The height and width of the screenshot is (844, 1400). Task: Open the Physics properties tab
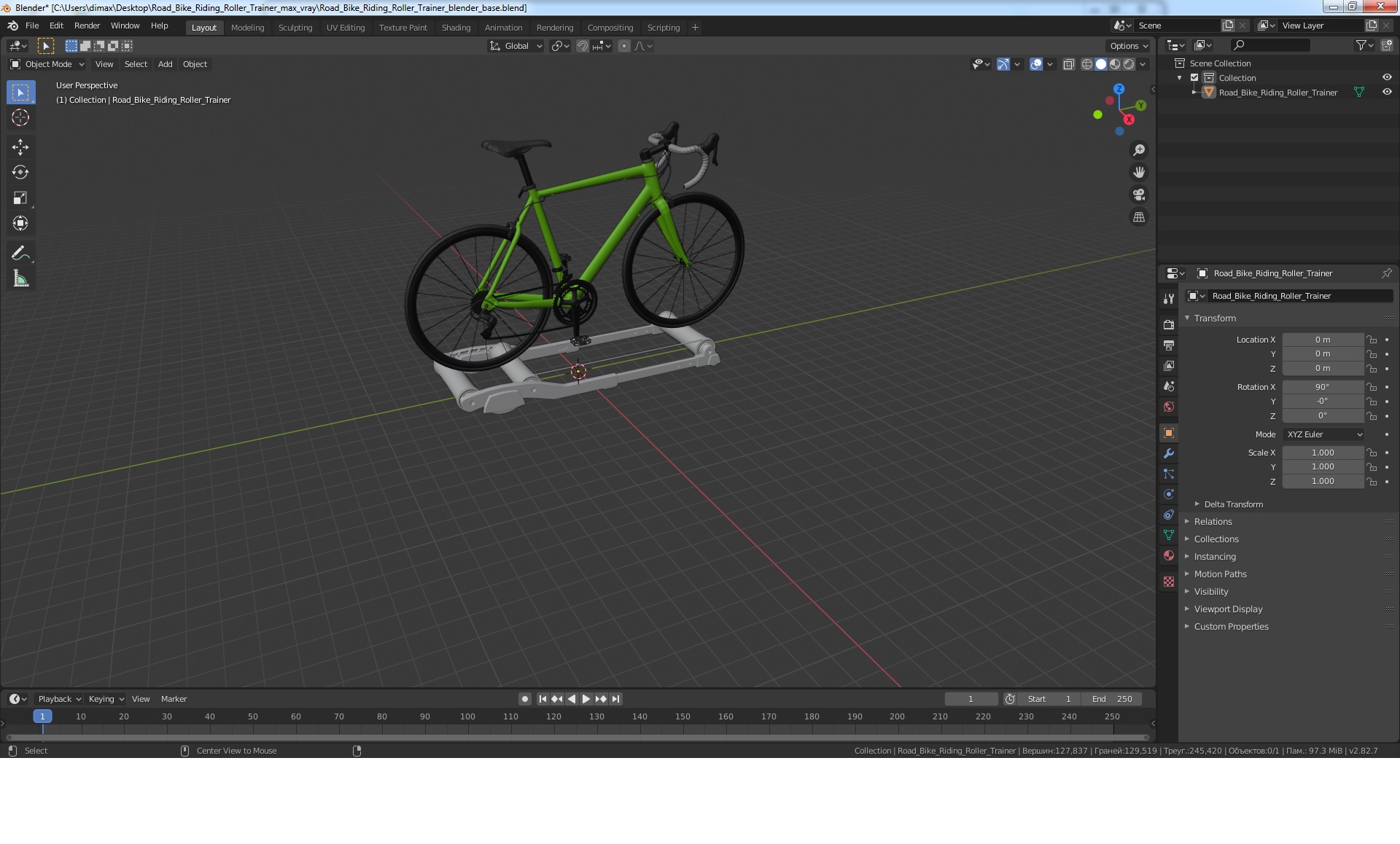1169,494
